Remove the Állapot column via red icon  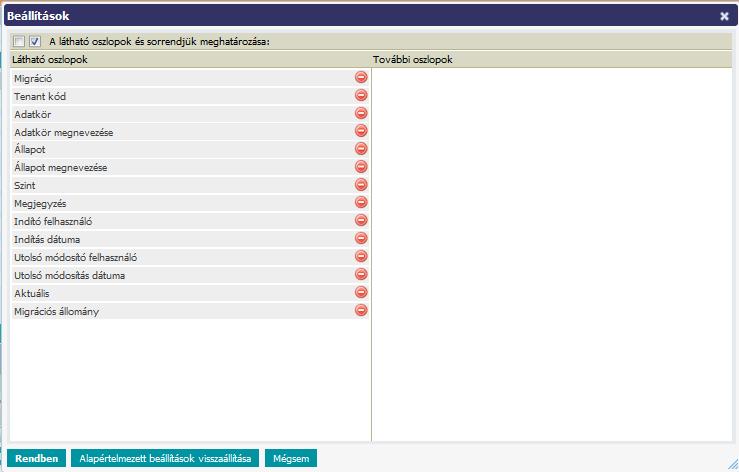click(361, 149)
